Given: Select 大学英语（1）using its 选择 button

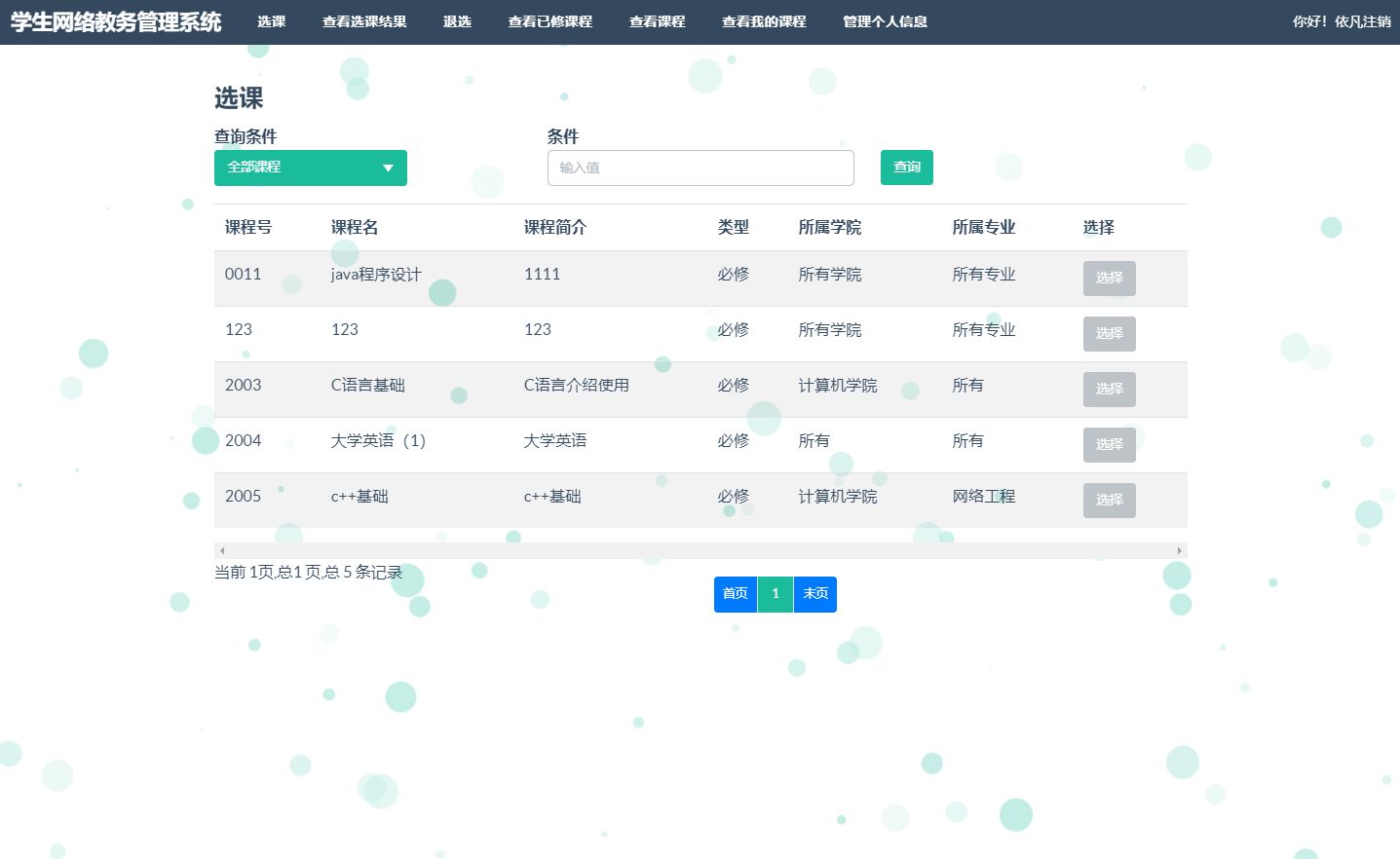Looking at the screenshot, I should pos(1109,444).
